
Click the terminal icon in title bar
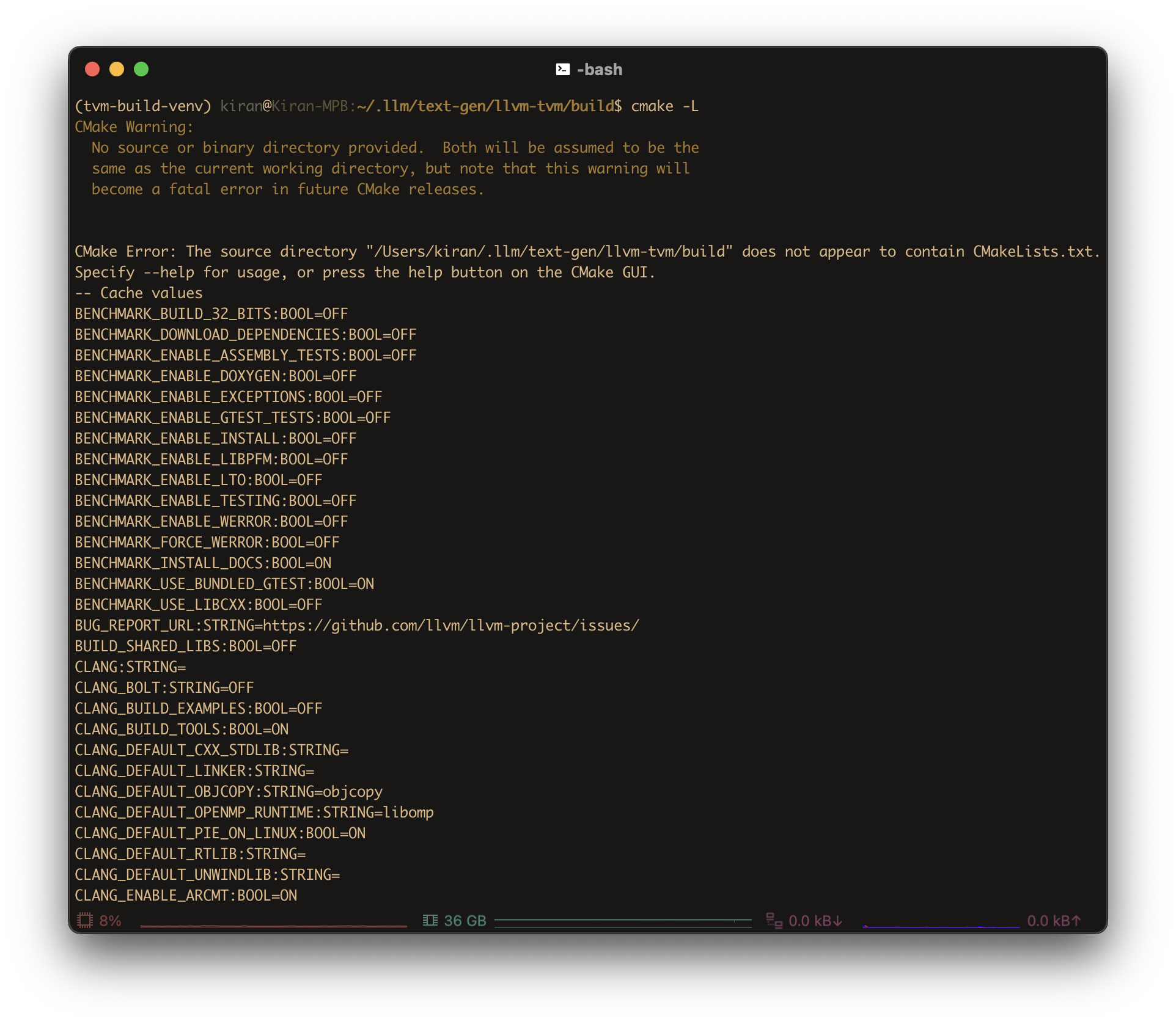(x=562, y=70)
